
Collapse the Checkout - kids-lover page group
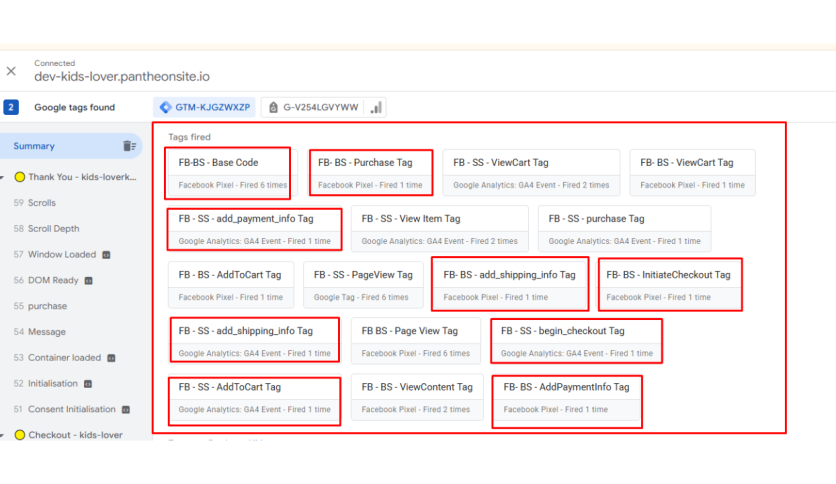pos(3,435)
